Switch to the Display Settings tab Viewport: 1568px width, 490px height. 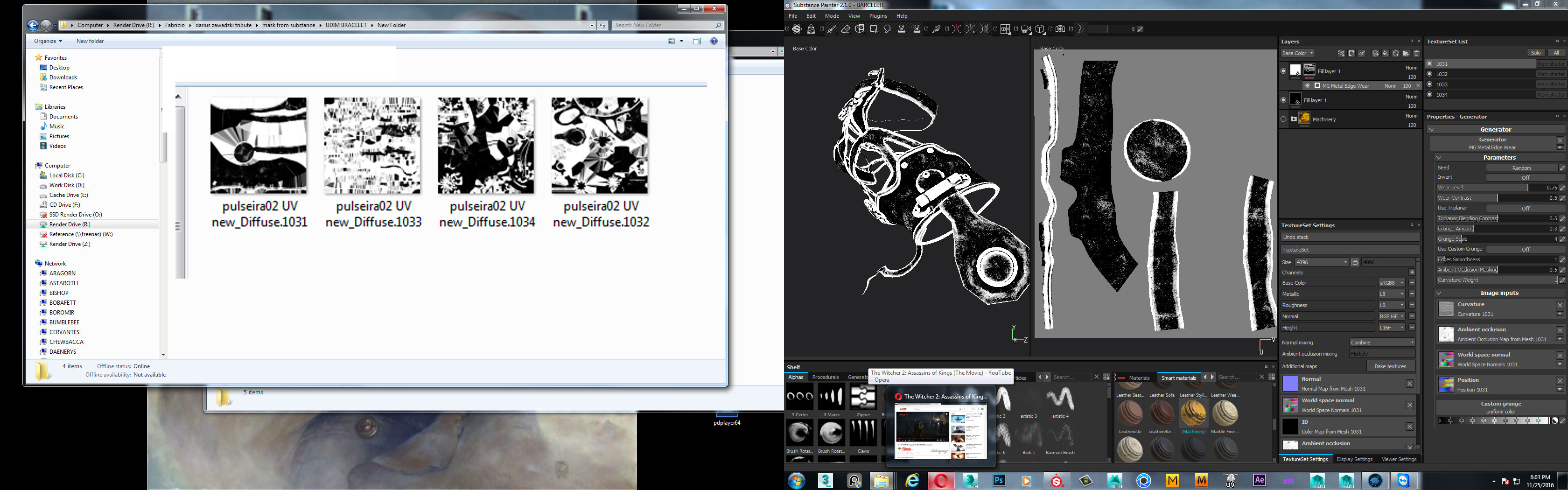click(x=1354, y=460)
